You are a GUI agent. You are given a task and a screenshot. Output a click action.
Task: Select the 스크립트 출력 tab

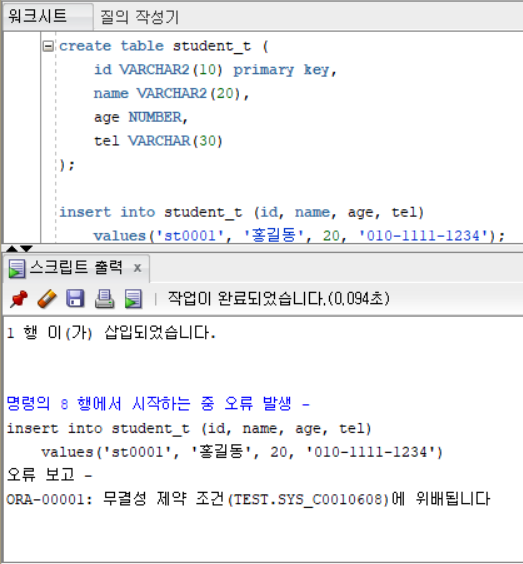pyautogui.click(x=76, y=268)
